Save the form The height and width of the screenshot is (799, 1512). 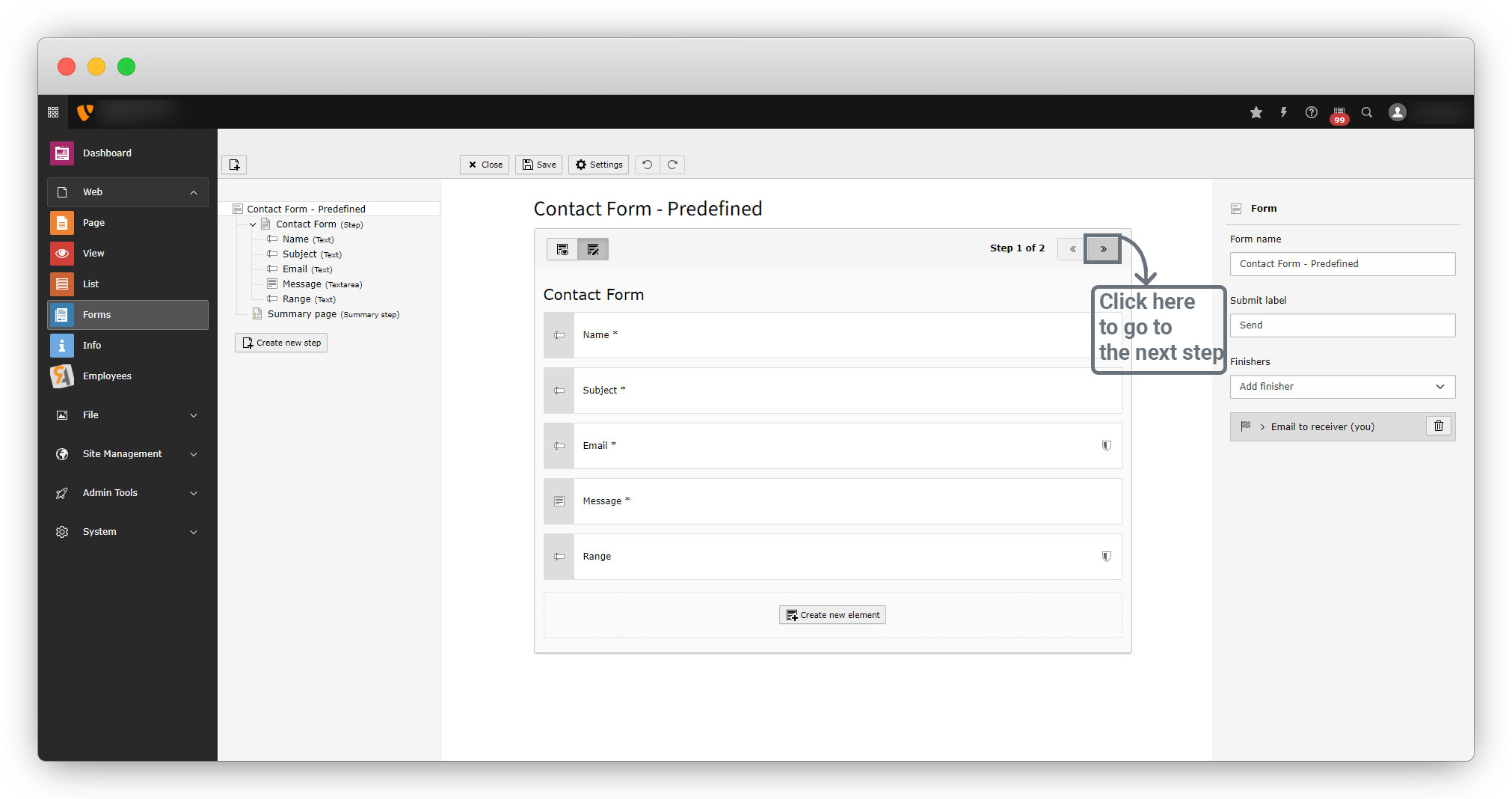tap(538, 165)
